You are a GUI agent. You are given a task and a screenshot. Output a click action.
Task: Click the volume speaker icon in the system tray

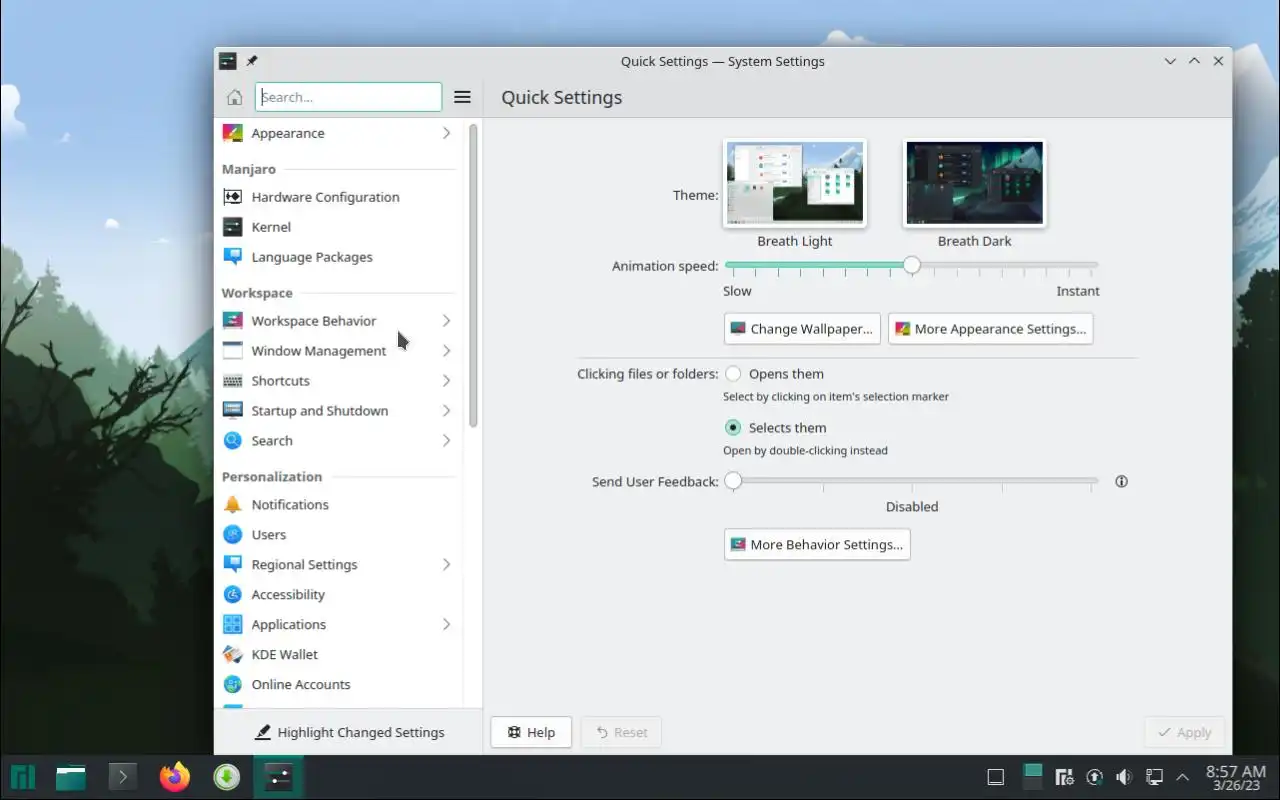coord(1124,777)
